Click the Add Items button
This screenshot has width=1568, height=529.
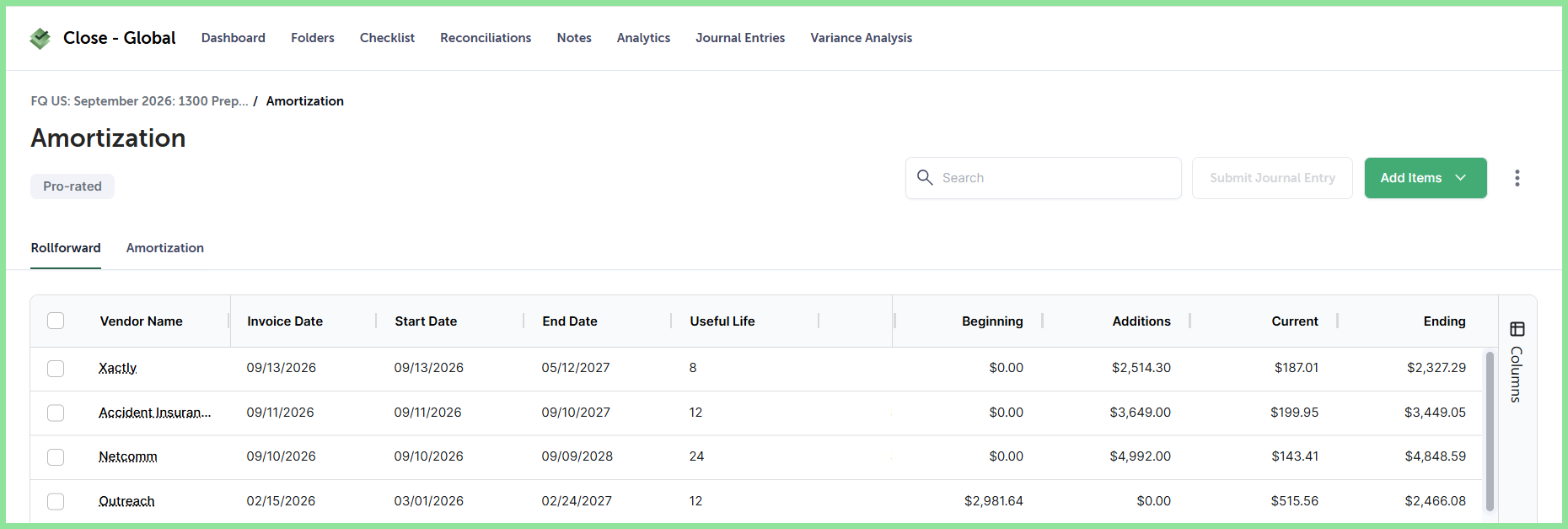pos(1426,178)
